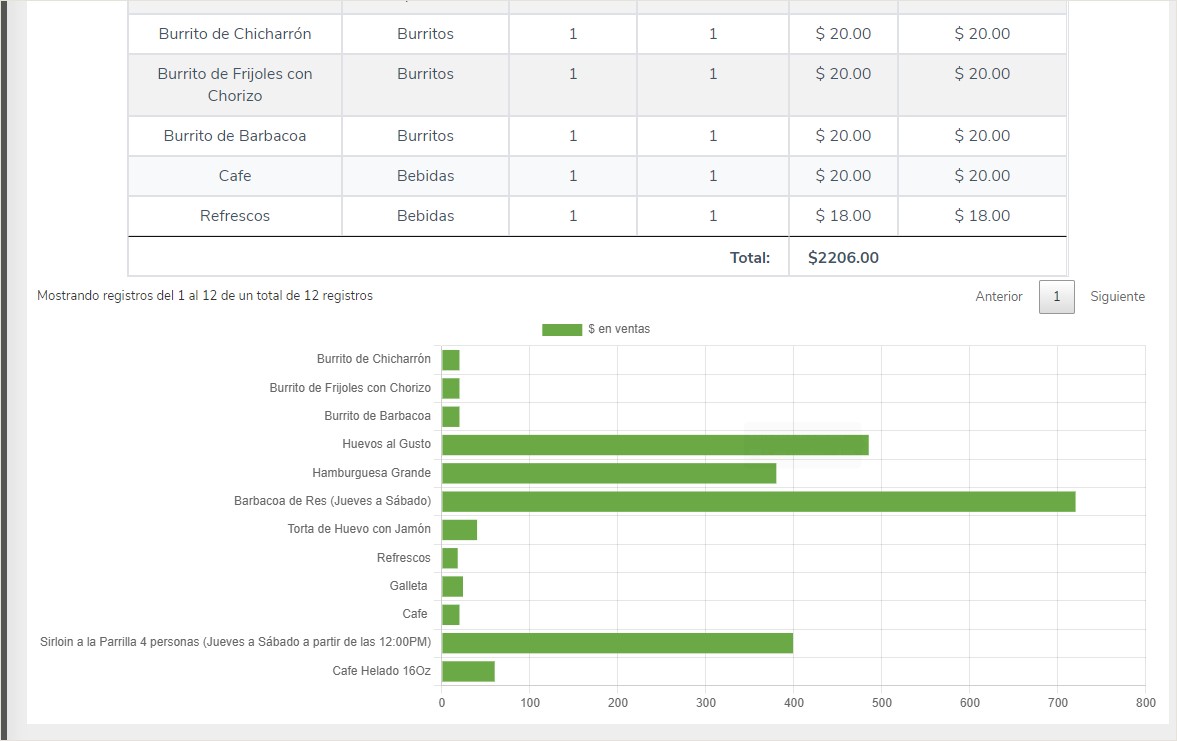Select the Sirloin a la Parrilla chart bar
1177x741 pixels.
[x=617, y=643]
